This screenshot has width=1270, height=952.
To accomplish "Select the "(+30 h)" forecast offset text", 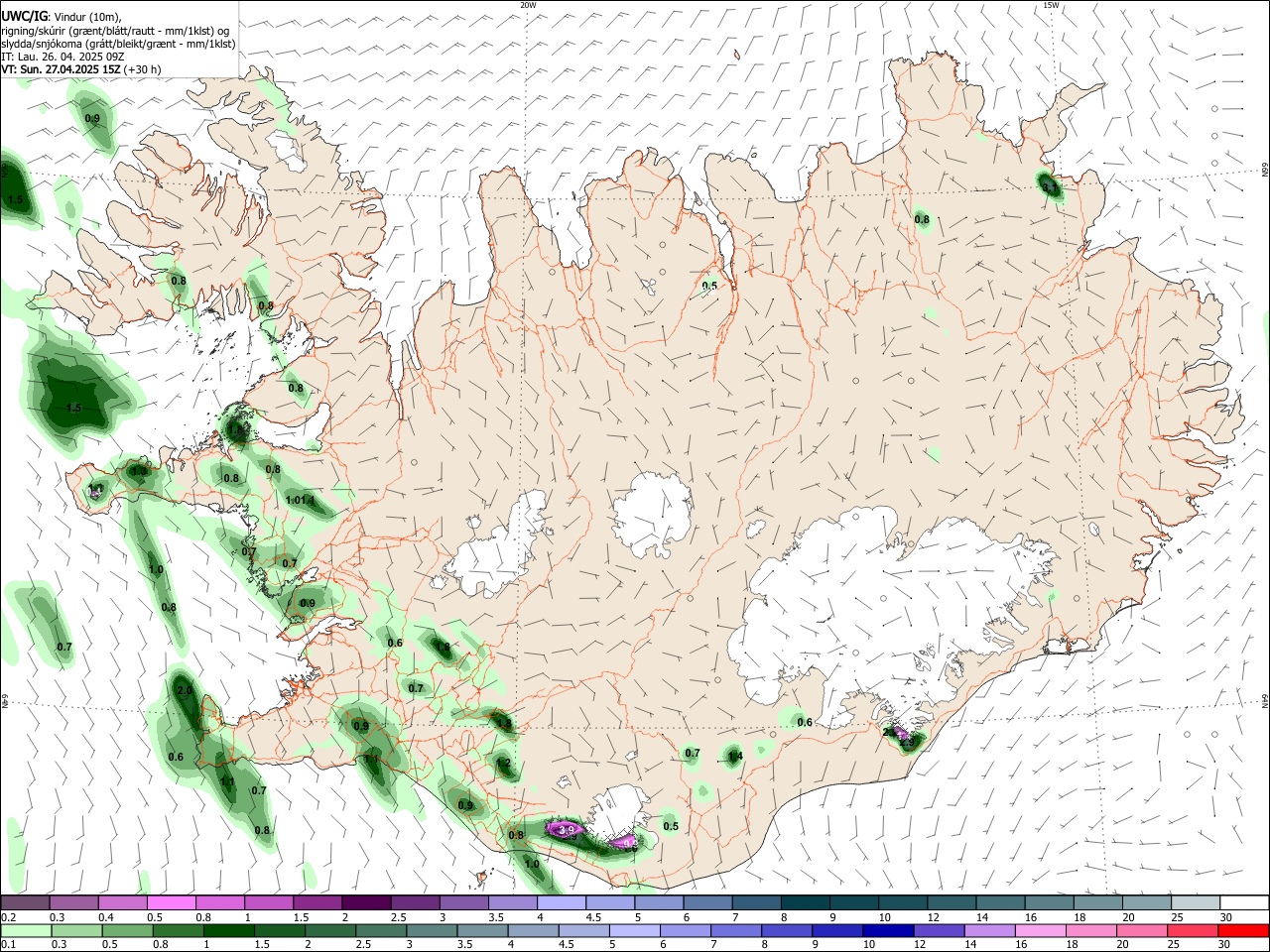I will (143, 69).
